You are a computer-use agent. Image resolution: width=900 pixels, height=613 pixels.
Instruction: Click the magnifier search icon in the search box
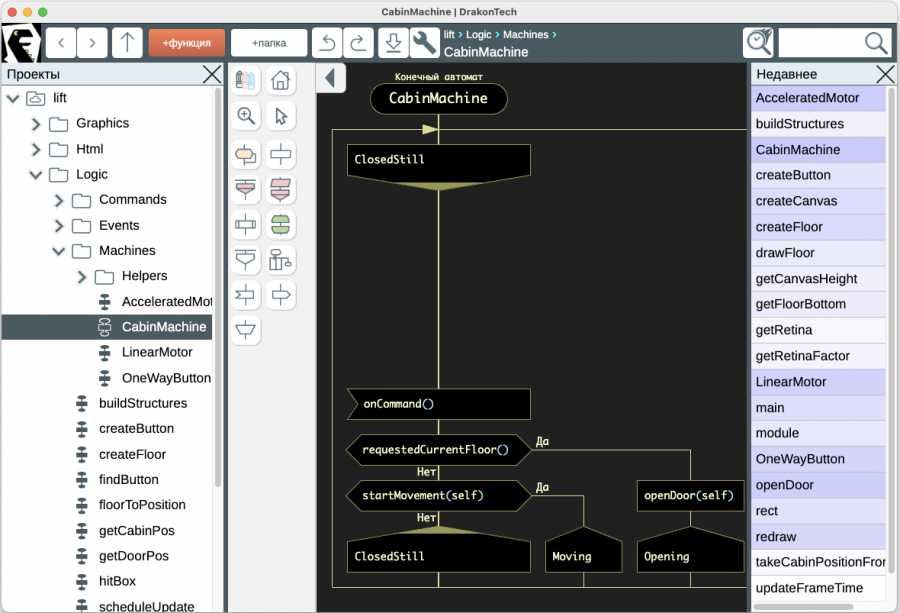pyautogui.click(x=876, y=43)
